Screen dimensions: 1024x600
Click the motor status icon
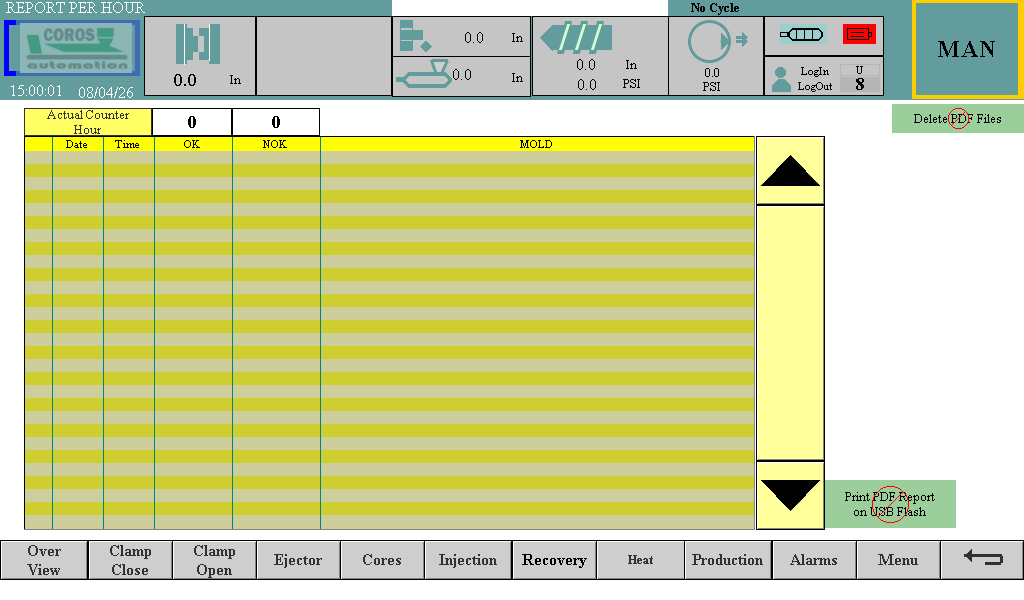(x=801, y=35)
